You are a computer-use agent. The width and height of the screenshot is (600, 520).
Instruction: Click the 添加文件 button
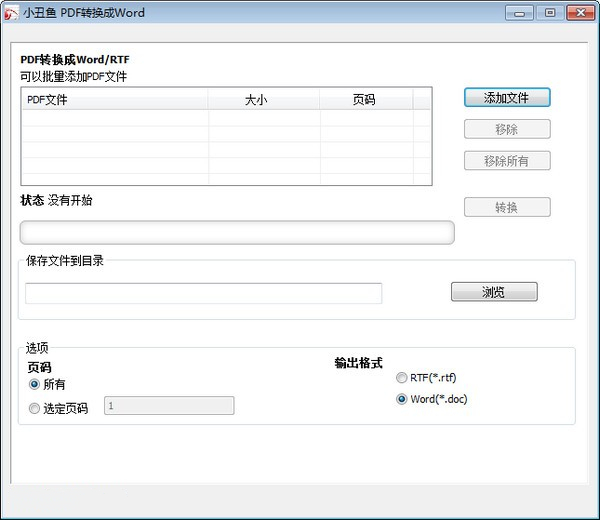pos(507,98)
